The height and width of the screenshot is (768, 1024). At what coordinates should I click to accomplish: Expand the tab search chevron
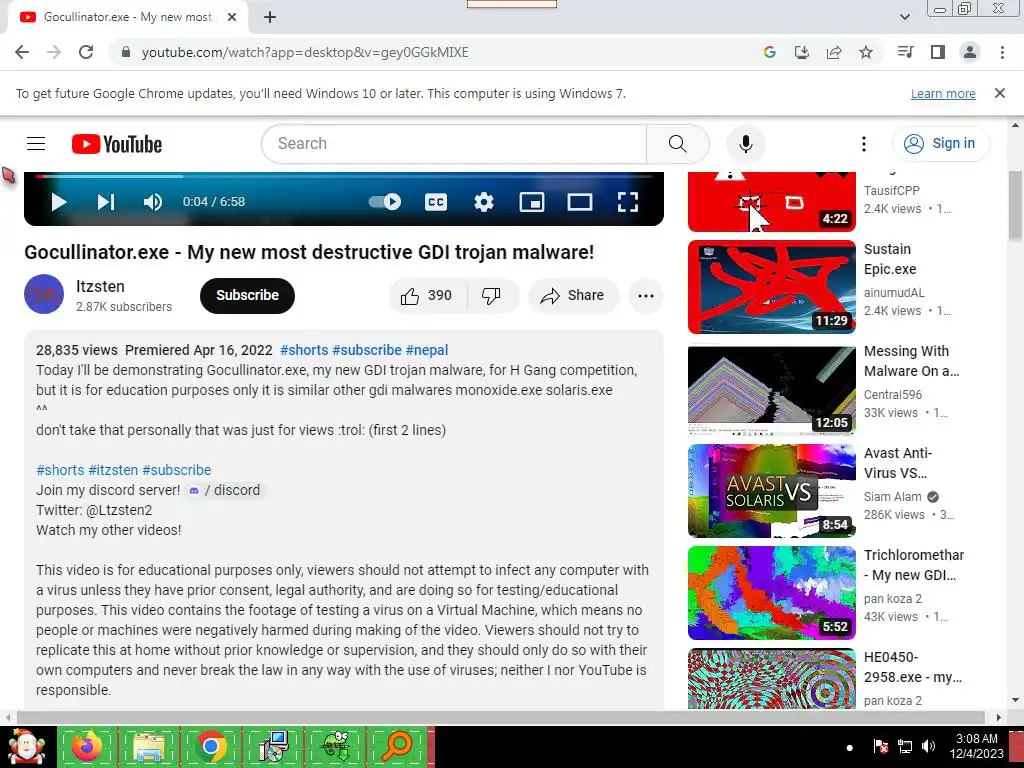point(904,17)
